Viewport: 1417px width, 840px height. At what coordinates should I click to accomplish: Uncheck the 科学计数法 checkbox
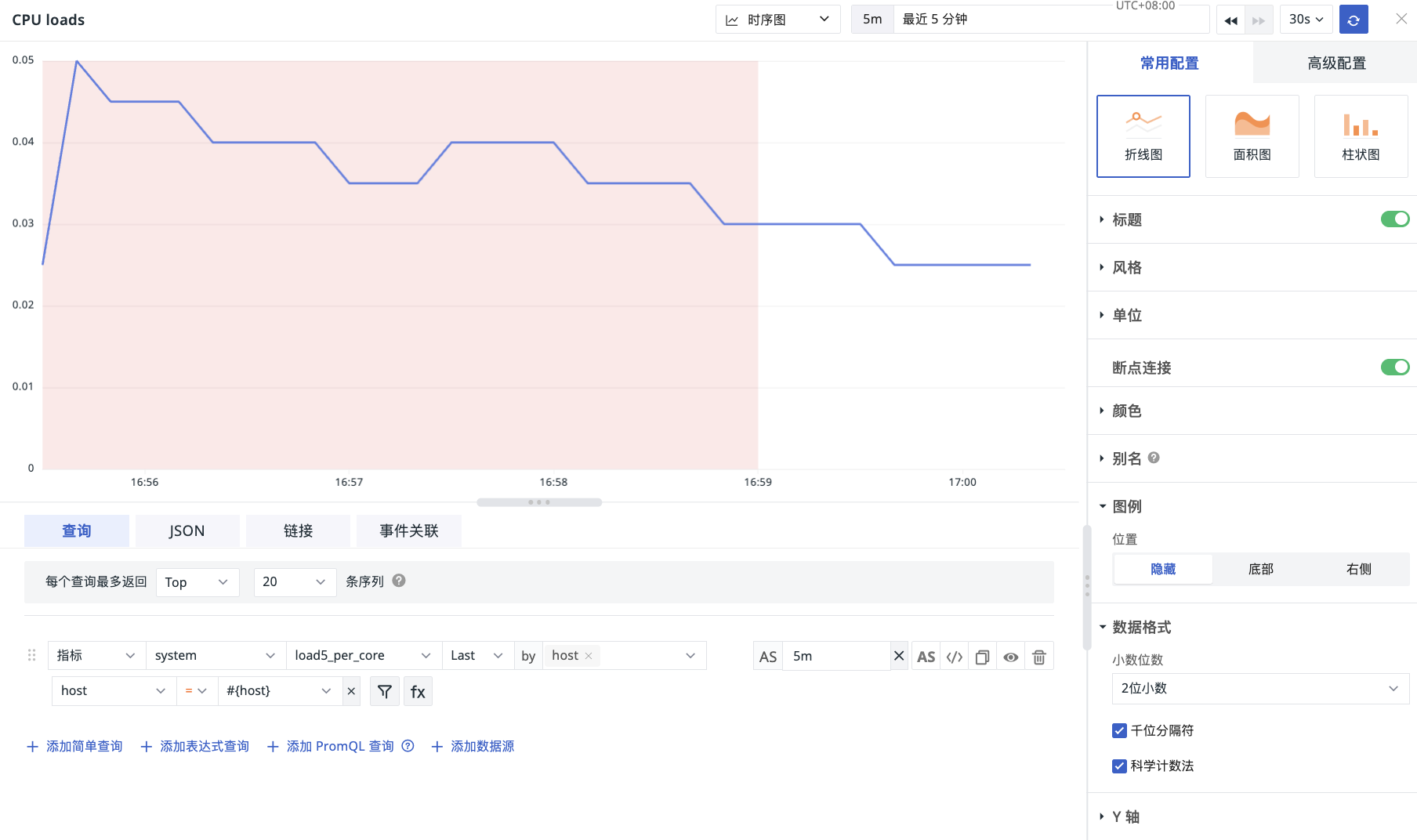pos(1119,766)
